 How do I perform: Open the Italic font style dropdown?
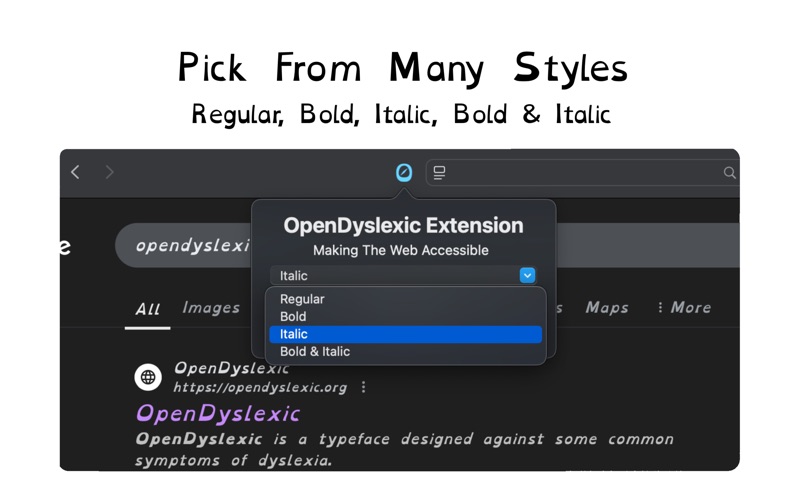403,276
